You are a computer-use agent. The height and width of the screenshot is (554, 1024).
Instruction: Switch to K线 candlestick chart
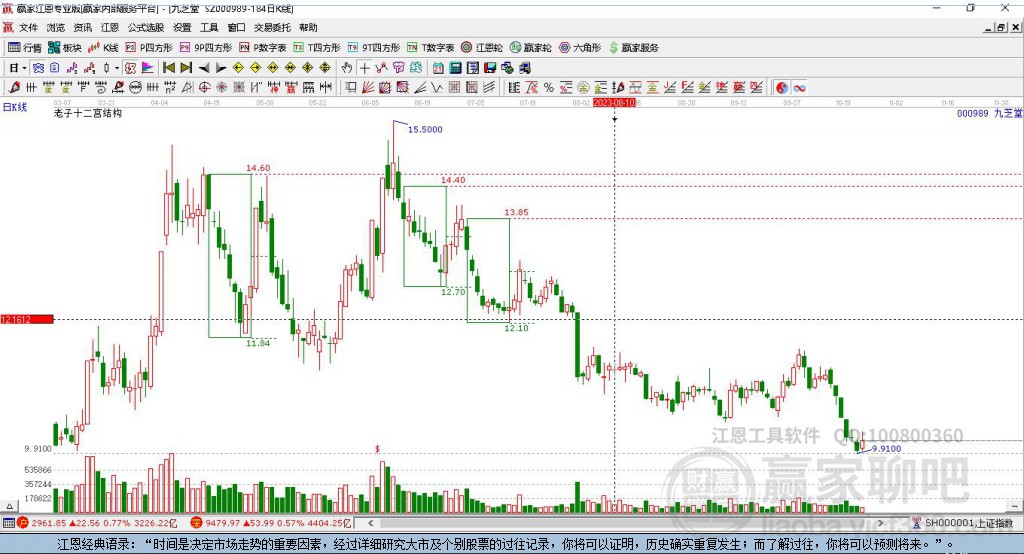pyautogui.click(x=103, y=48)
